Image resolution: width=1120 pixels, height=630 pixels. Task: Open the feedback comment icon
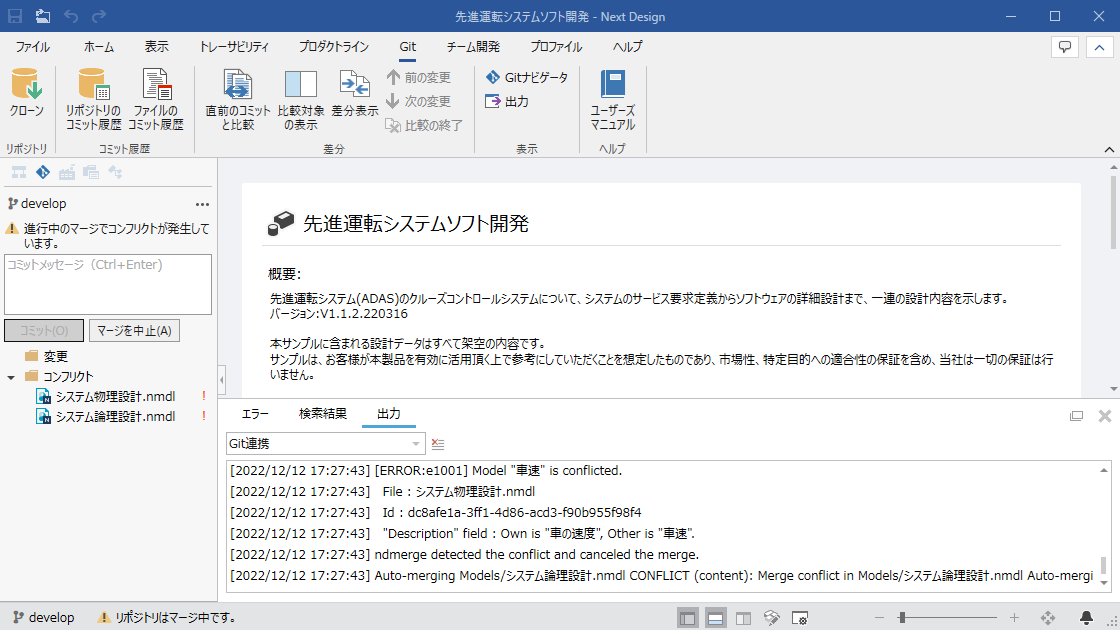tap(1065, 47)
